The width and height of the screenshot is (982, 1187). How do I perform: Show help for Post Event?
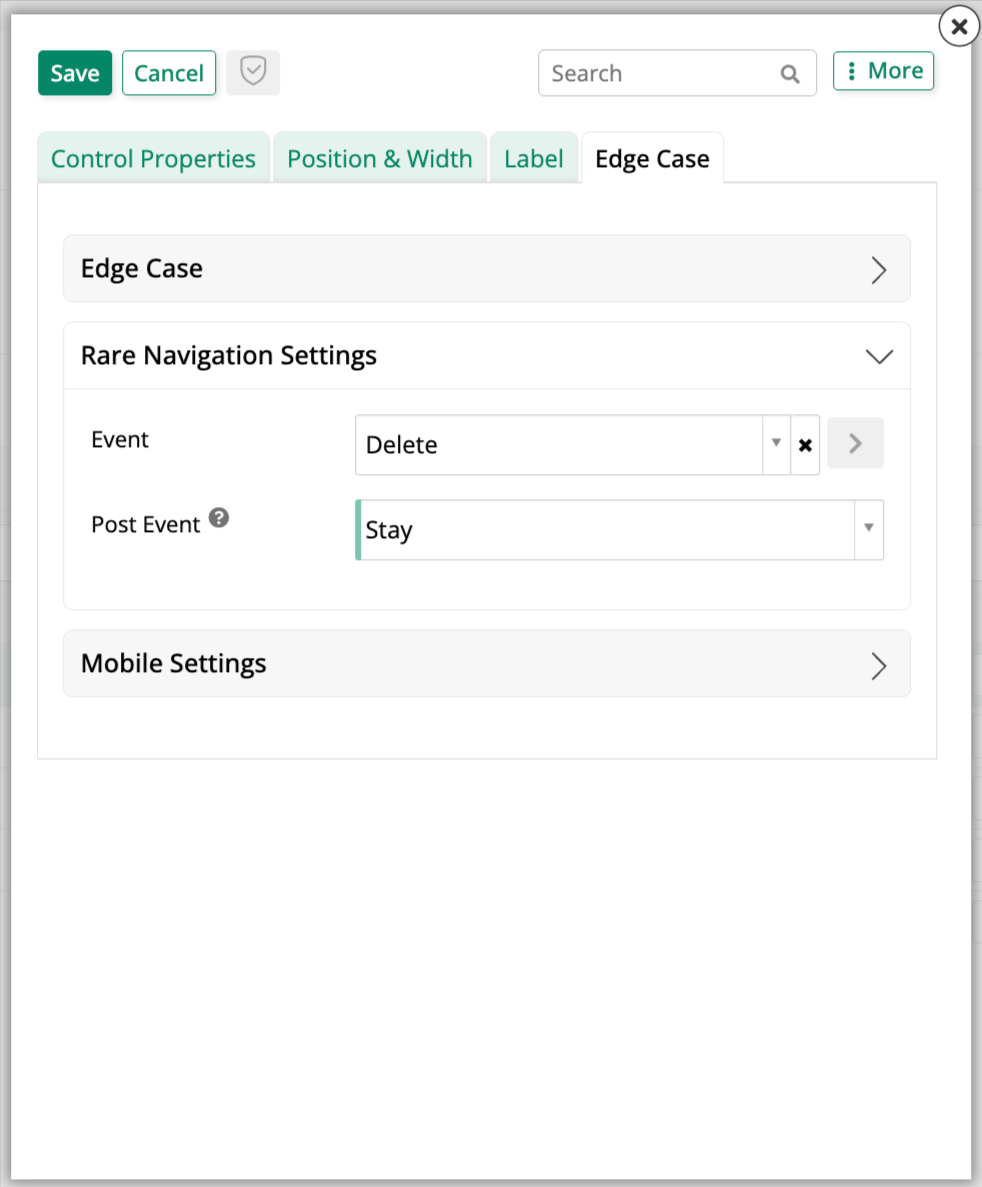coord(219,518)
